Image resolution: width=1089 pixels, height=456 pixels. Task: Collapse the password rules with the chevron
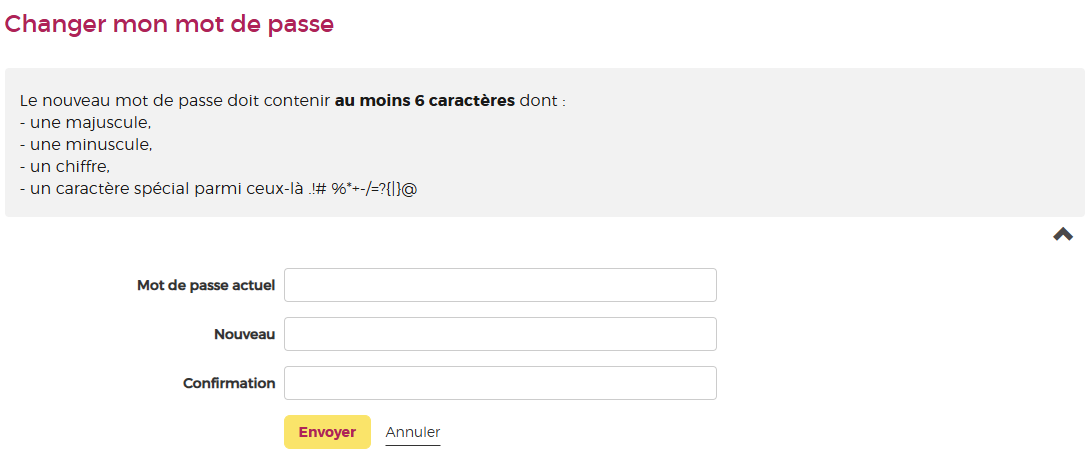click(1062, 234)
